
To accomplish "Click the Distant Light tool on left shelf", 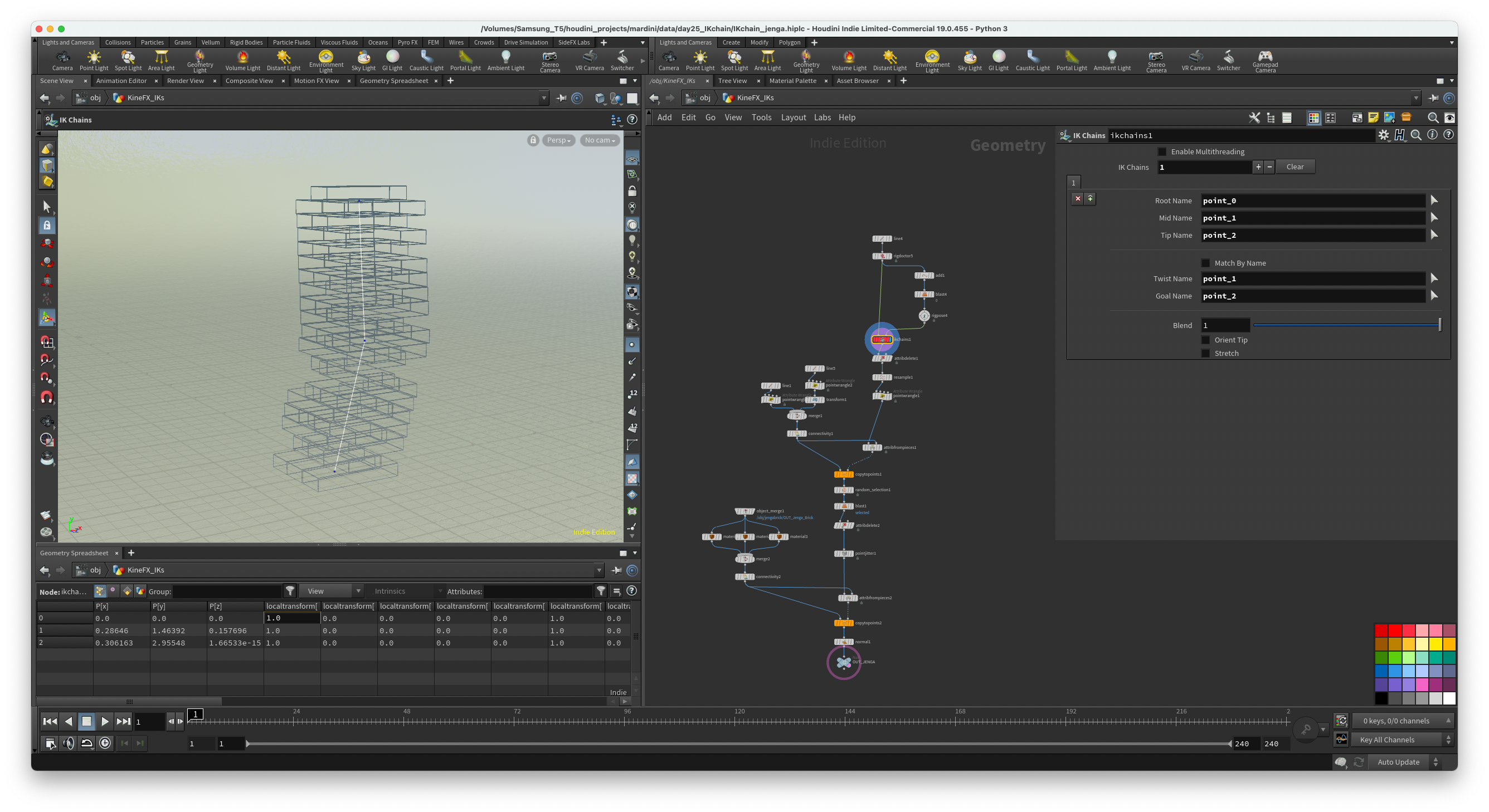I will [x=283, y=60].
